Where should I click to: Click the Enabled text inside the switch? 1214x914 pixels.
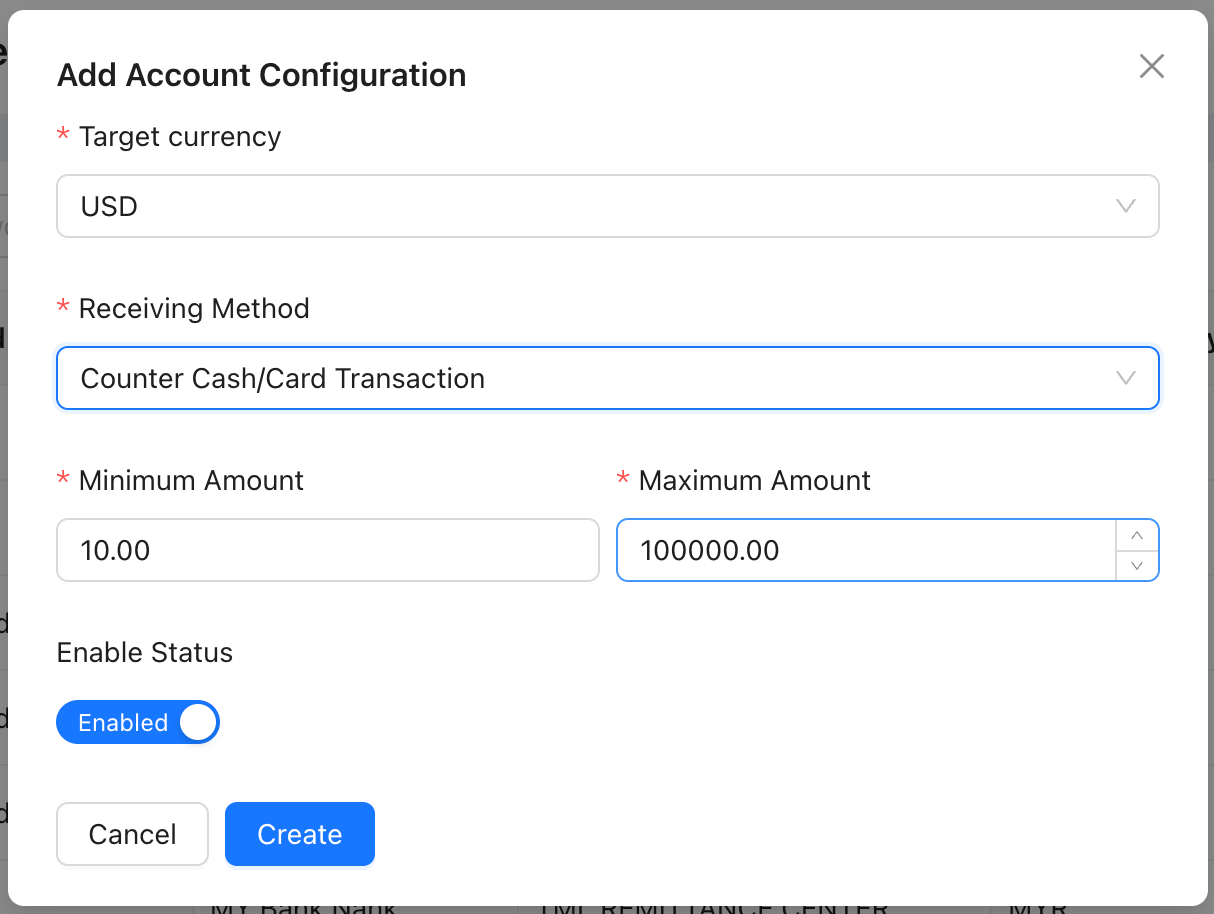click(x=123, y=723)
